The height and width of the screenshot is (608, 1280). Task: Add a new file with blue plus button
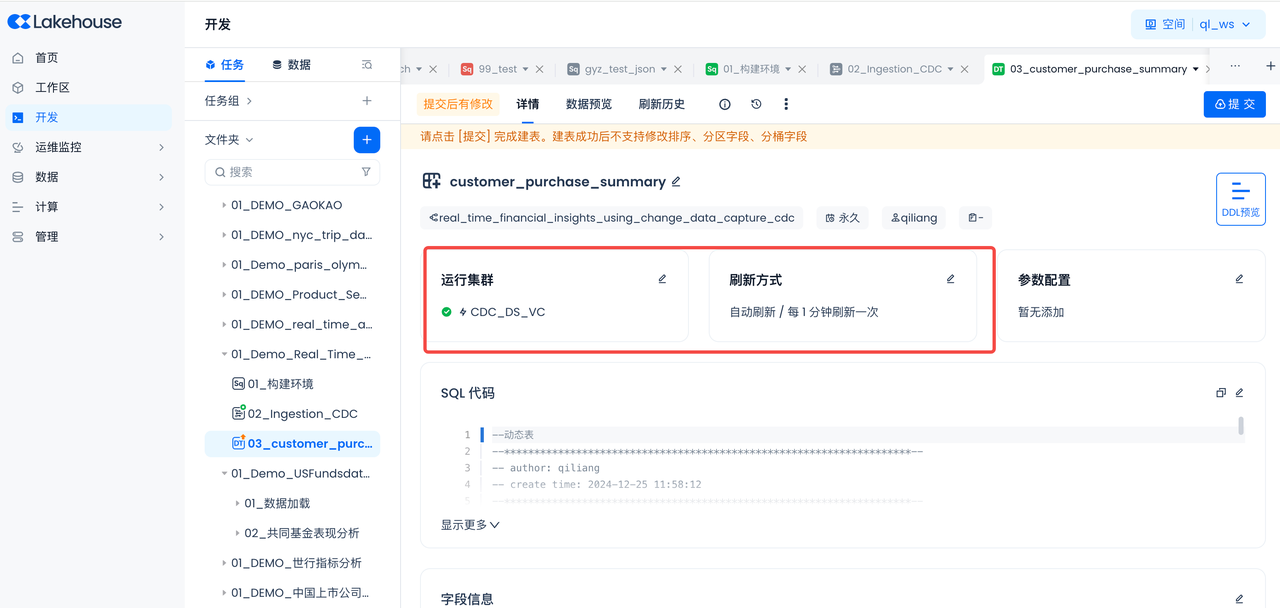coord(367,140)
